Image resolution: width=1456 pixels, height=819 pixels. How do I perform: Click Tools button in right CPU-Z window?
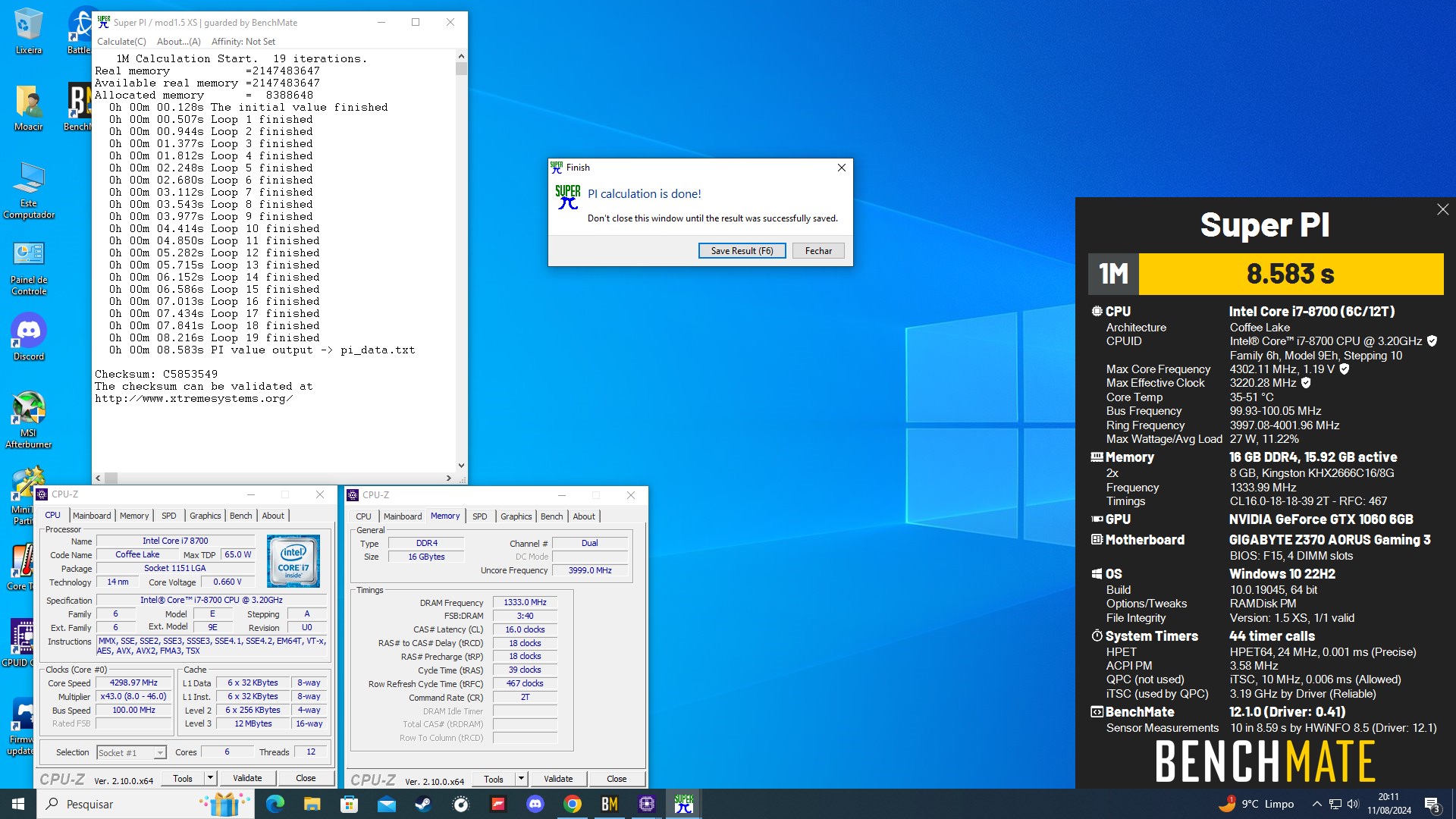point(494,779)
